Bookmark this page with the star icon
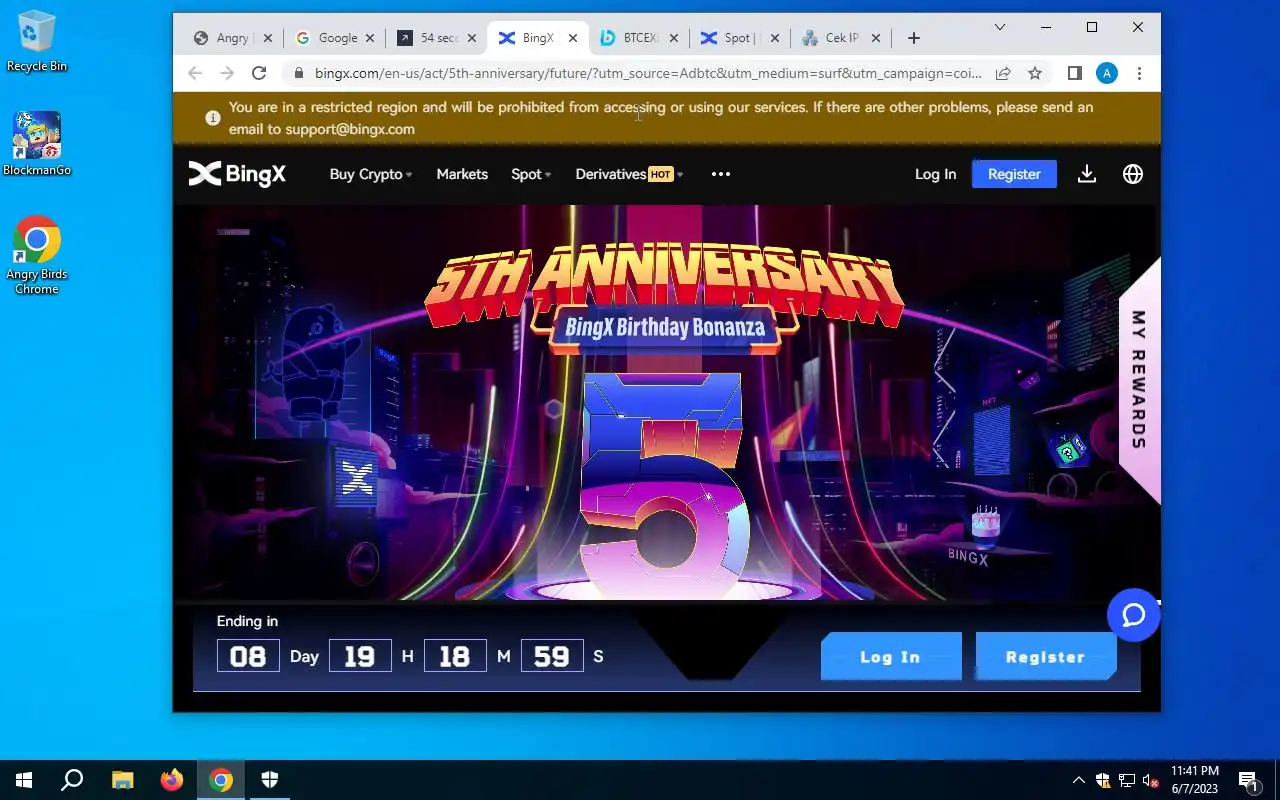Viewport: 1280px width, 800px height. click(x=1035, y=73)
